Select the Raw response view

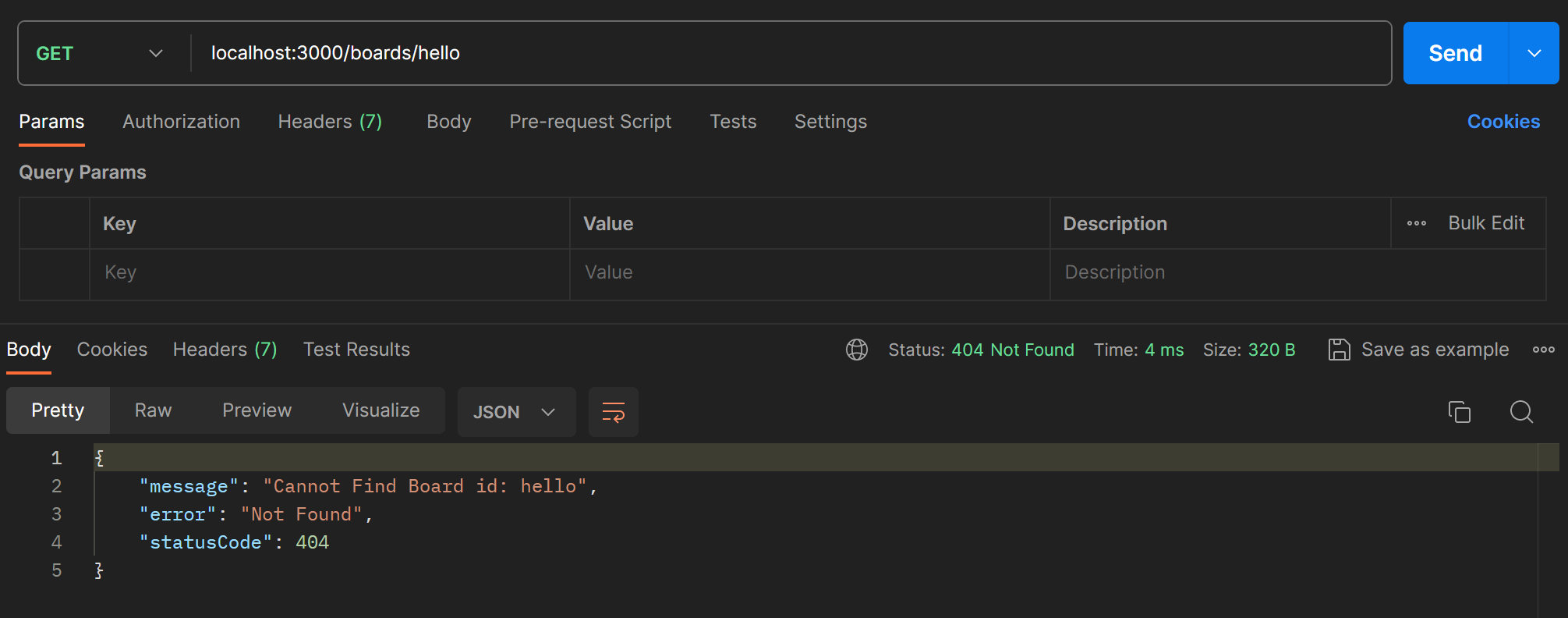[153, 410]
